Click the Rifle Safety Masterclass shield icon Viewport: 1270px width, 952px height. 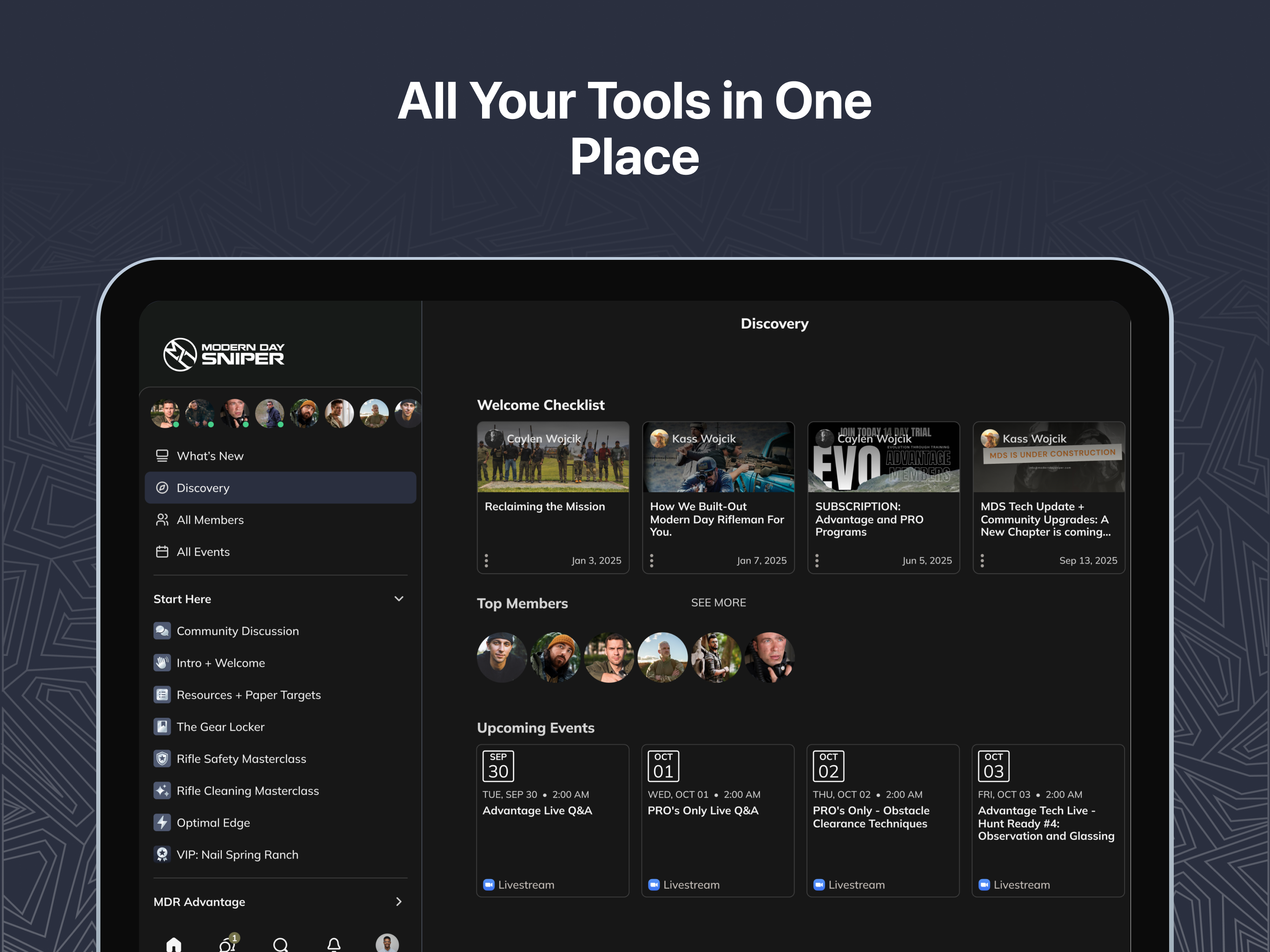pos(163,759)
